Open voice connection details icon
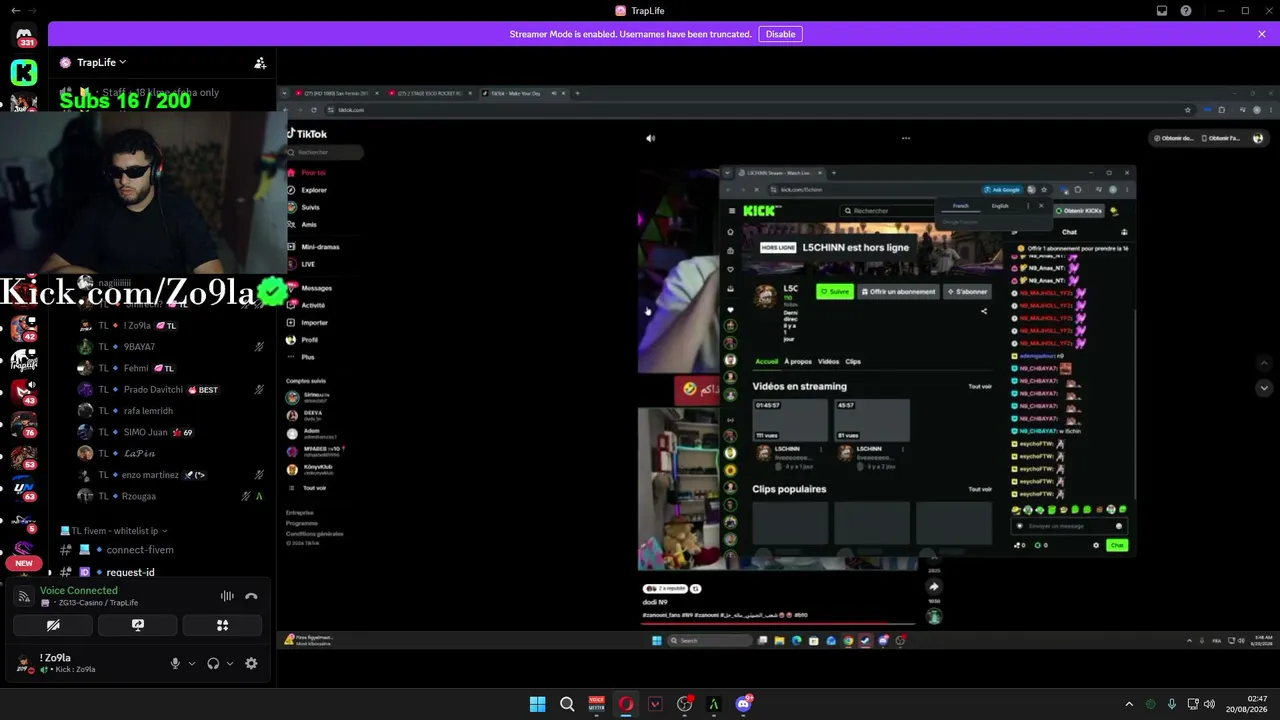 pyautogui.click(x=24, y=596)
